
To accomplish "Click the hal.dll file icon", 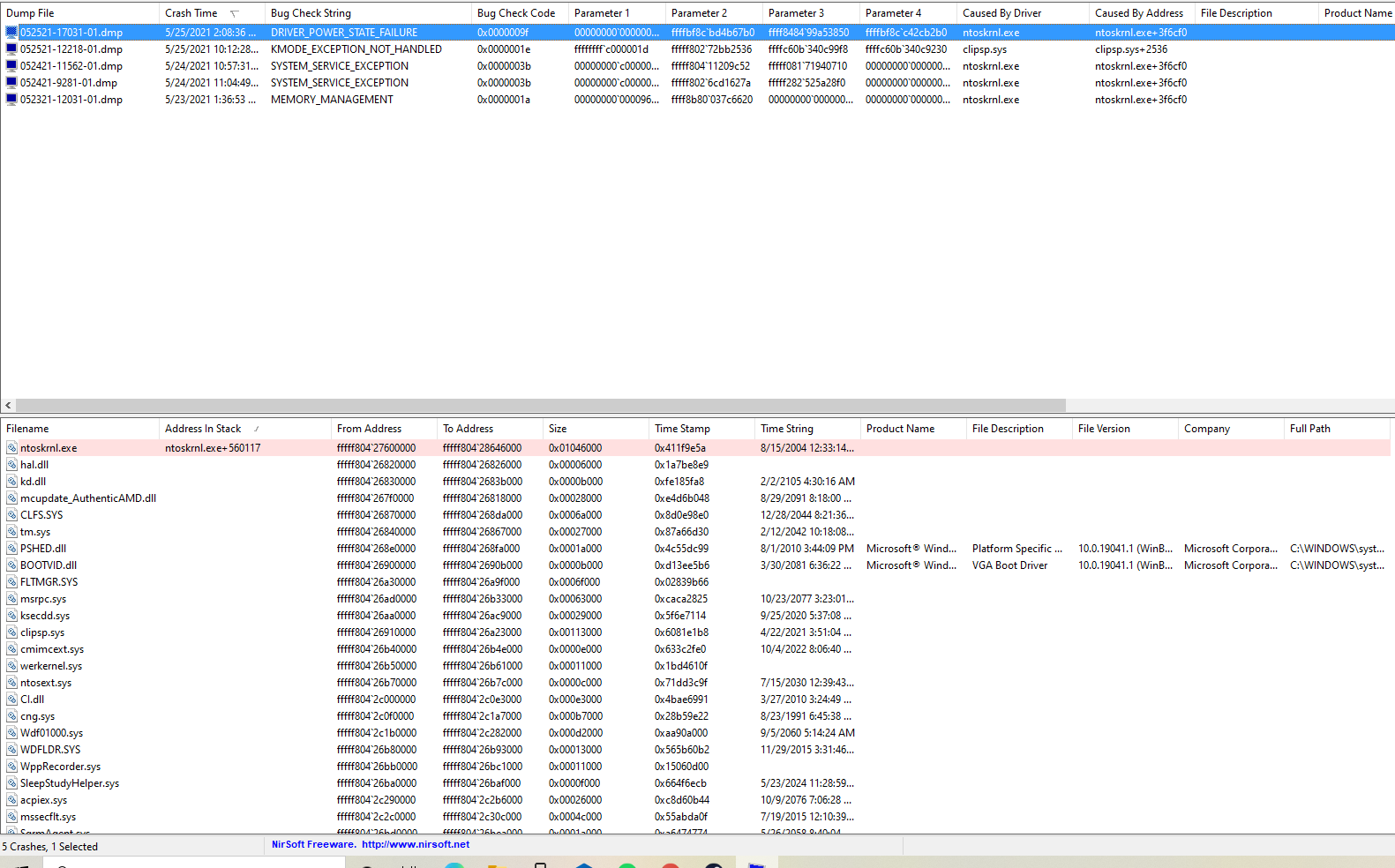I will 12,465.
